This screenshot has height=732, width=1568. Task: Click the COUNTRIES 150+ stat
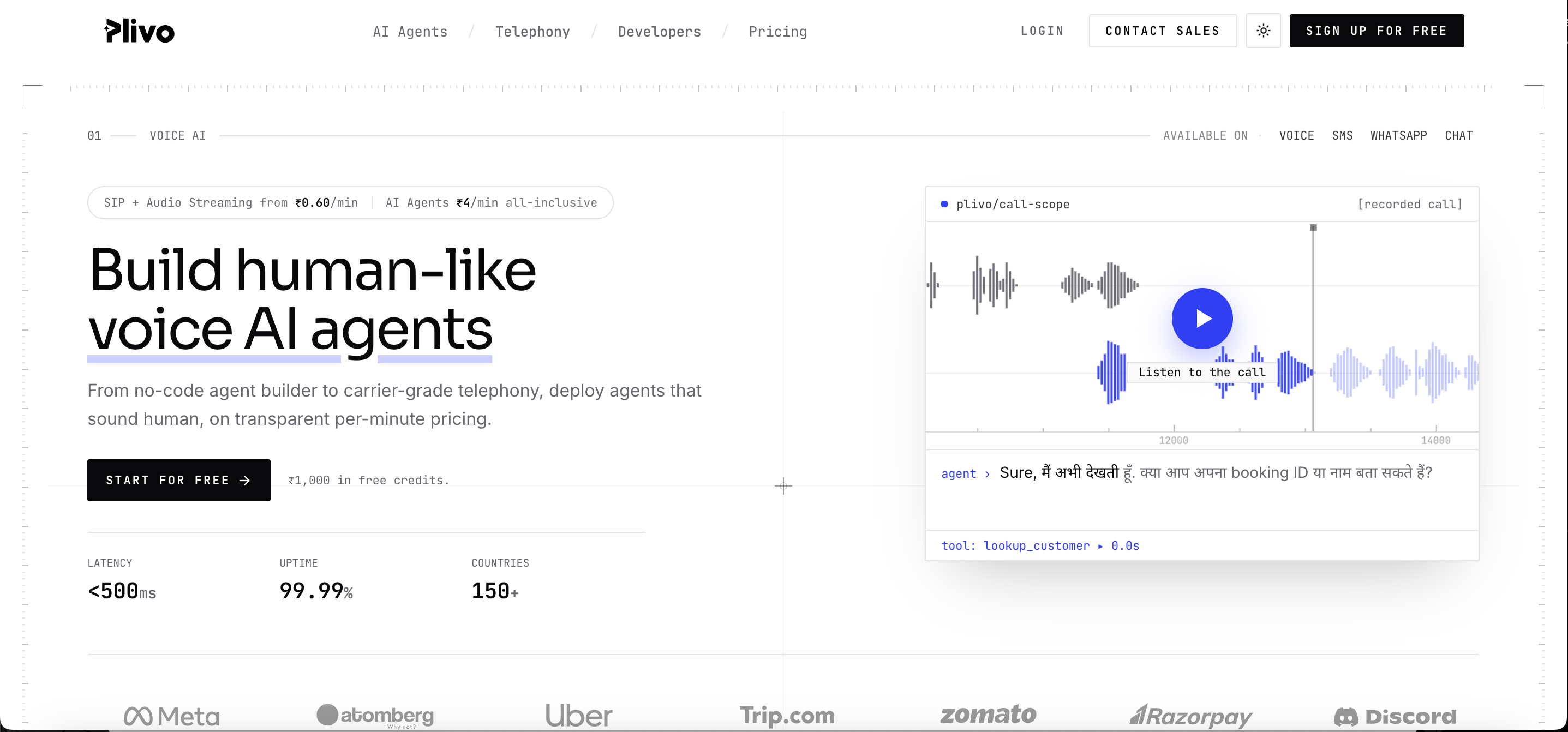point(500,580)
